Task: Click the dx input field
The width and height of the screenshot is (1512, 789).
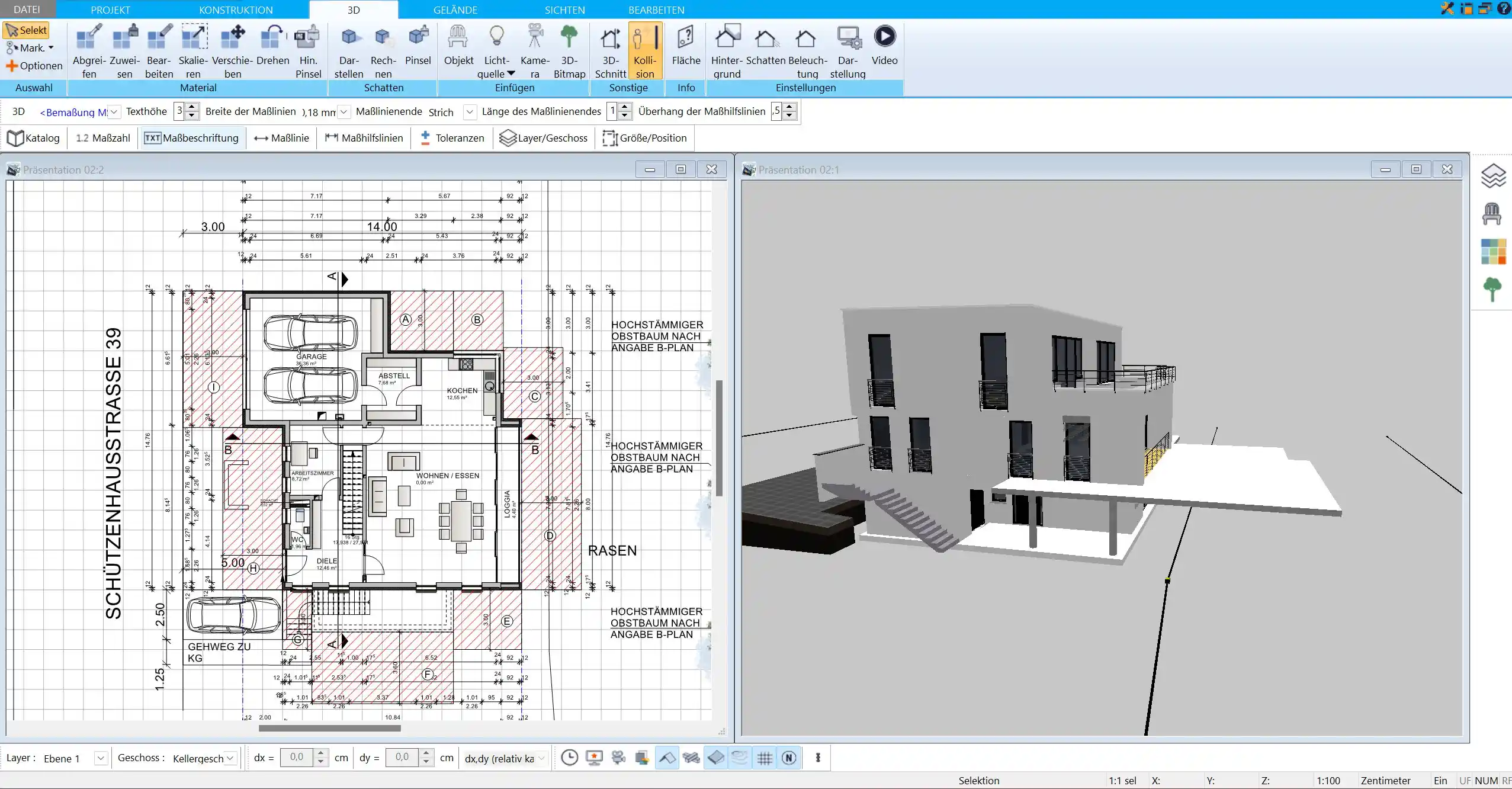Action: 297,758
